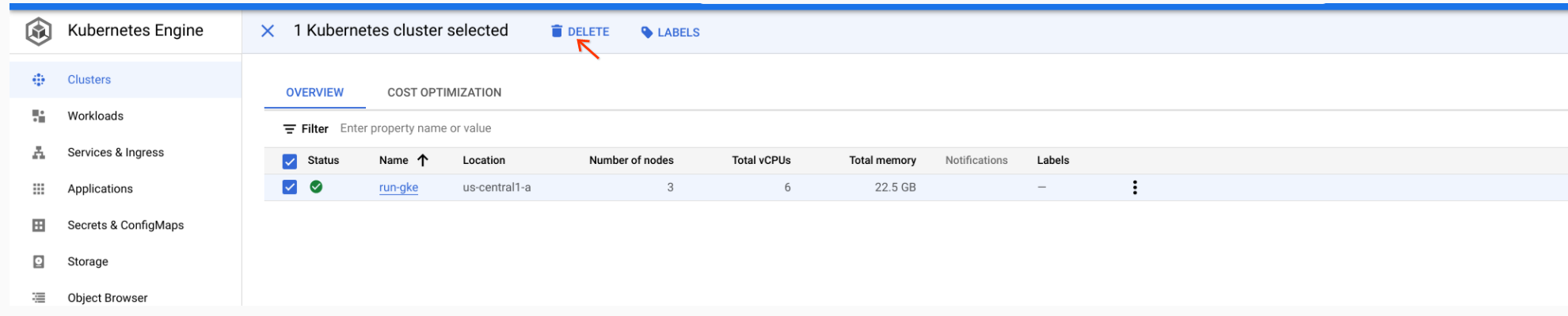The height and width of the screenshot is (316, 1568).
Task: Click the Applications grid icon
Action: (38, 188)
